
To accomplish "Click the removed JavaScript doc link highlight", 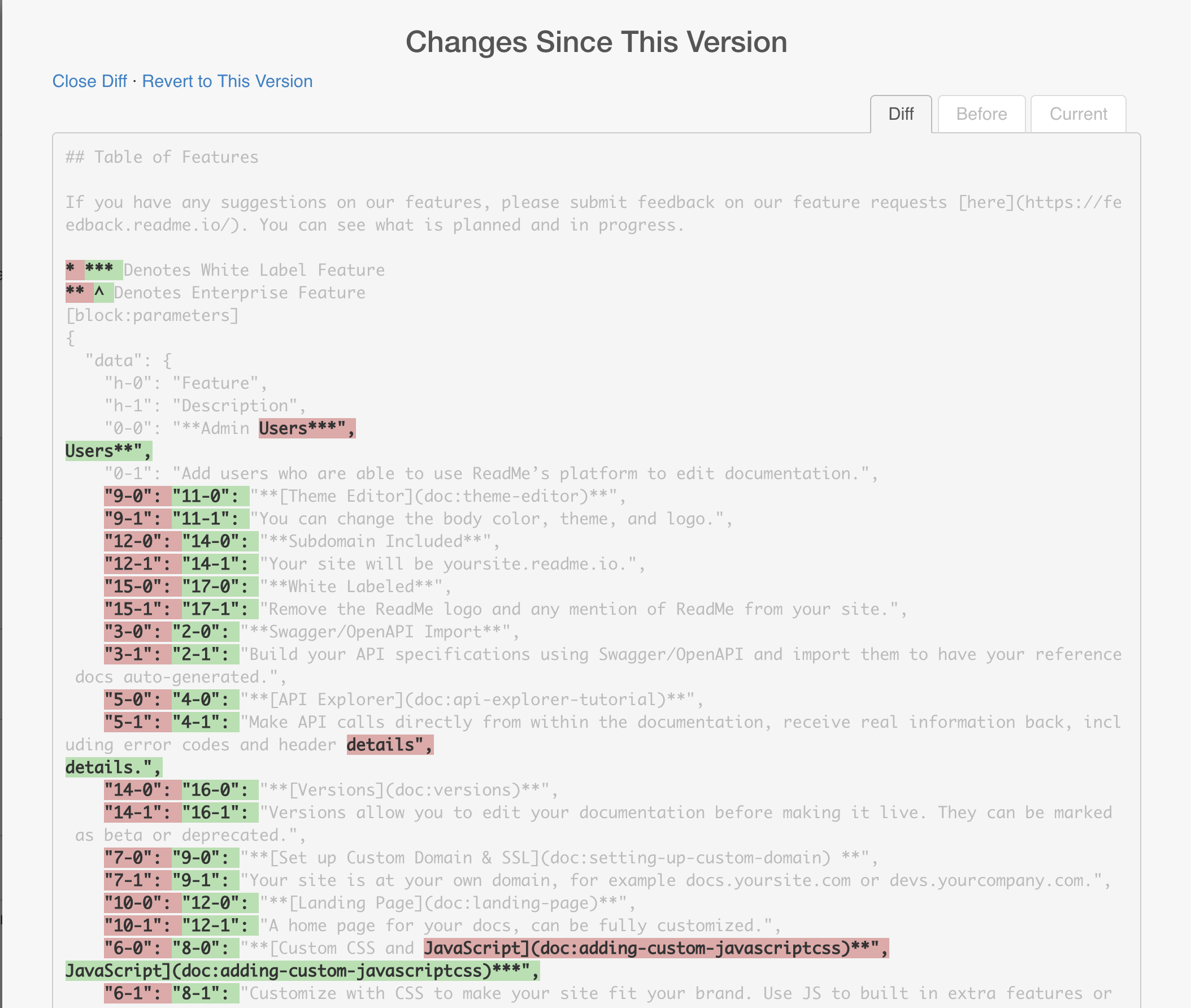I will 655,948.
